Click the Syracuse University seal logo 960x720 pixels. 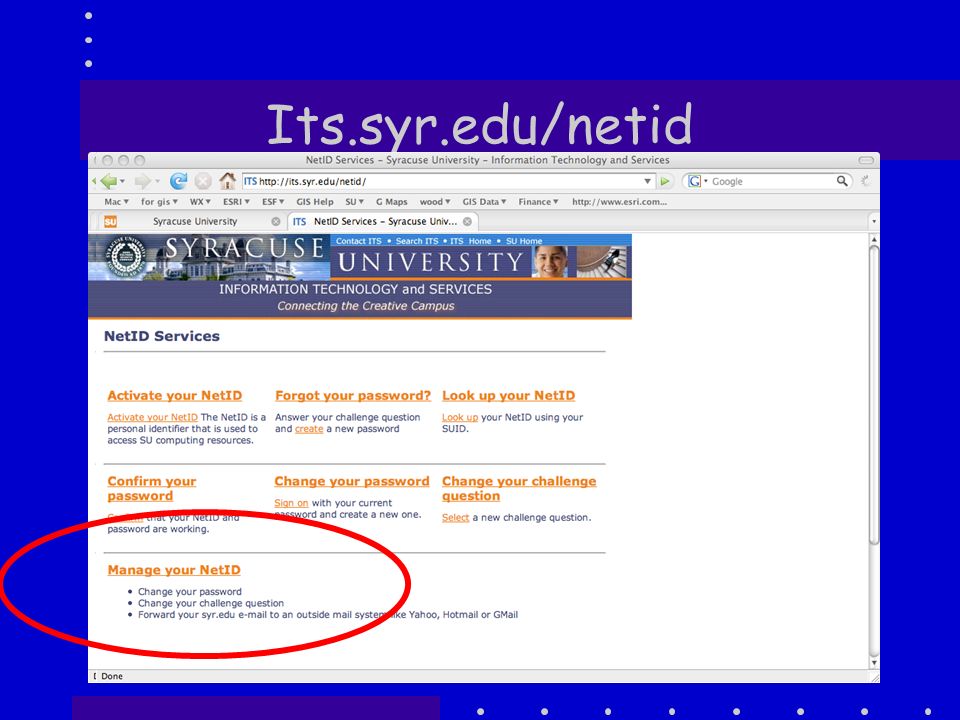point(125,257)
